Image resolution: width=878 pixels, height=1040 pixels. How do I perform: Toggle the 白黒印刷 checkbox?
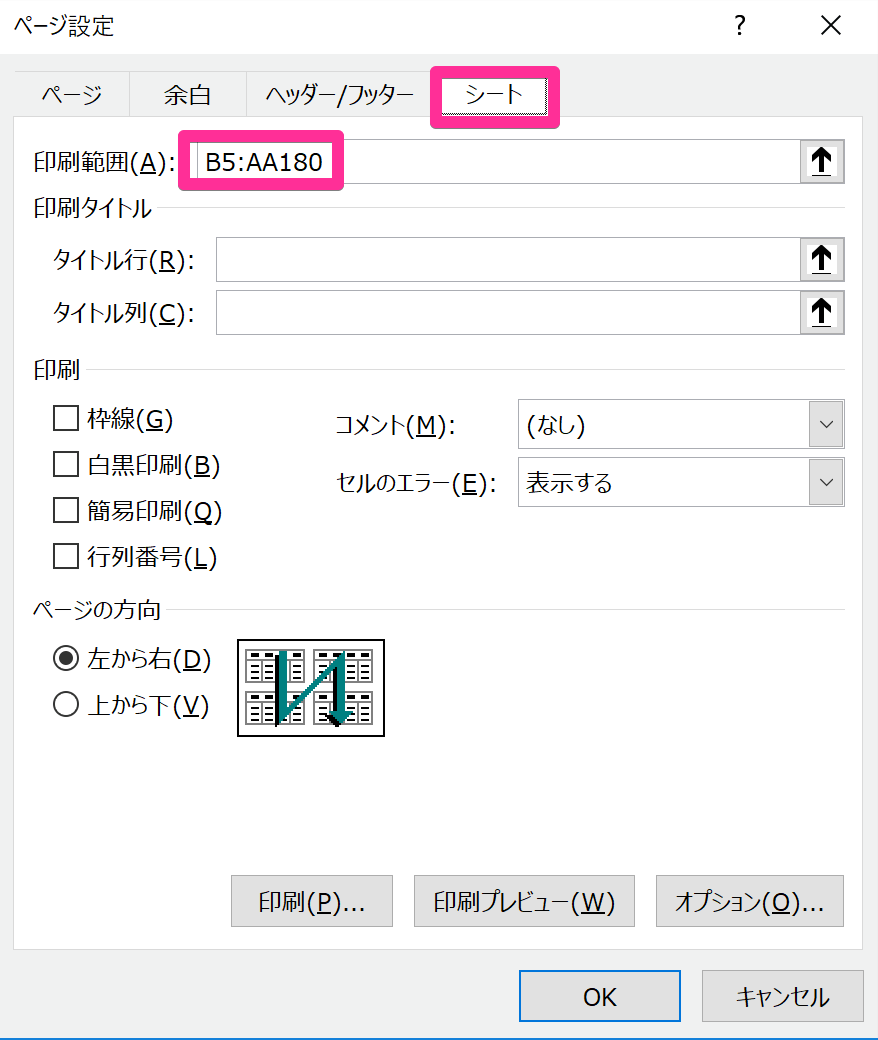point(66,464)
